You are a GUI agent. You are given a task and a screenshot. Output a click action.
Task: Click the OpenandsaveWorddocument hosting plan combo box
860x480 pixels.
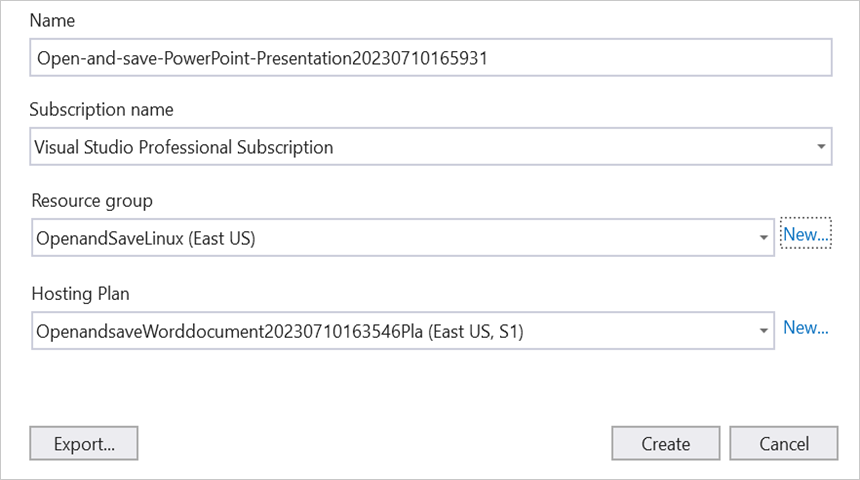point(390,329)
